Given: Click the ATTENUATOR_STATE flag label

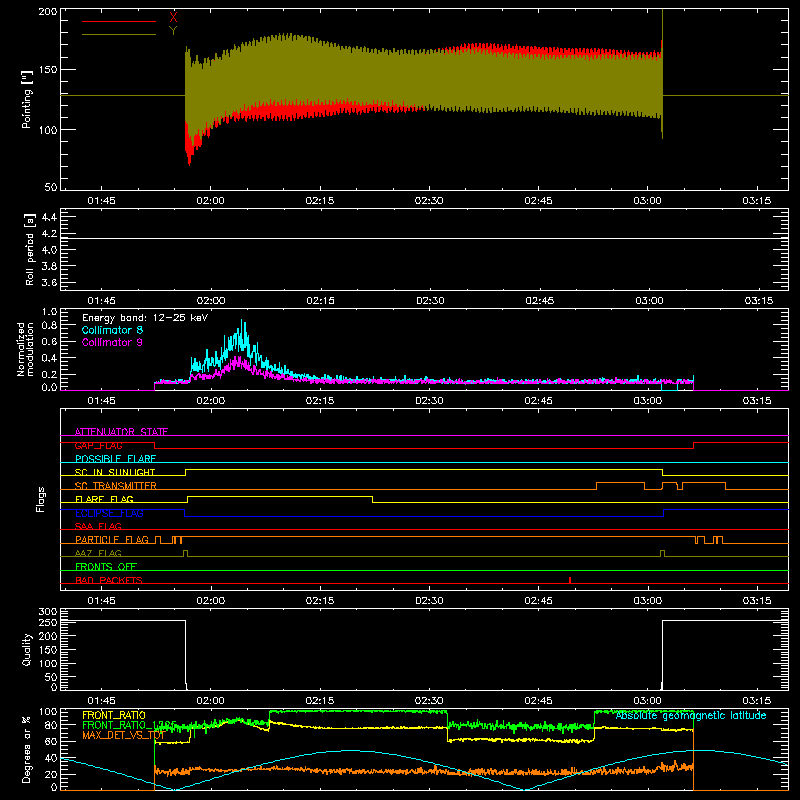Looking at the screenshot, I should [x=121, y=432].
